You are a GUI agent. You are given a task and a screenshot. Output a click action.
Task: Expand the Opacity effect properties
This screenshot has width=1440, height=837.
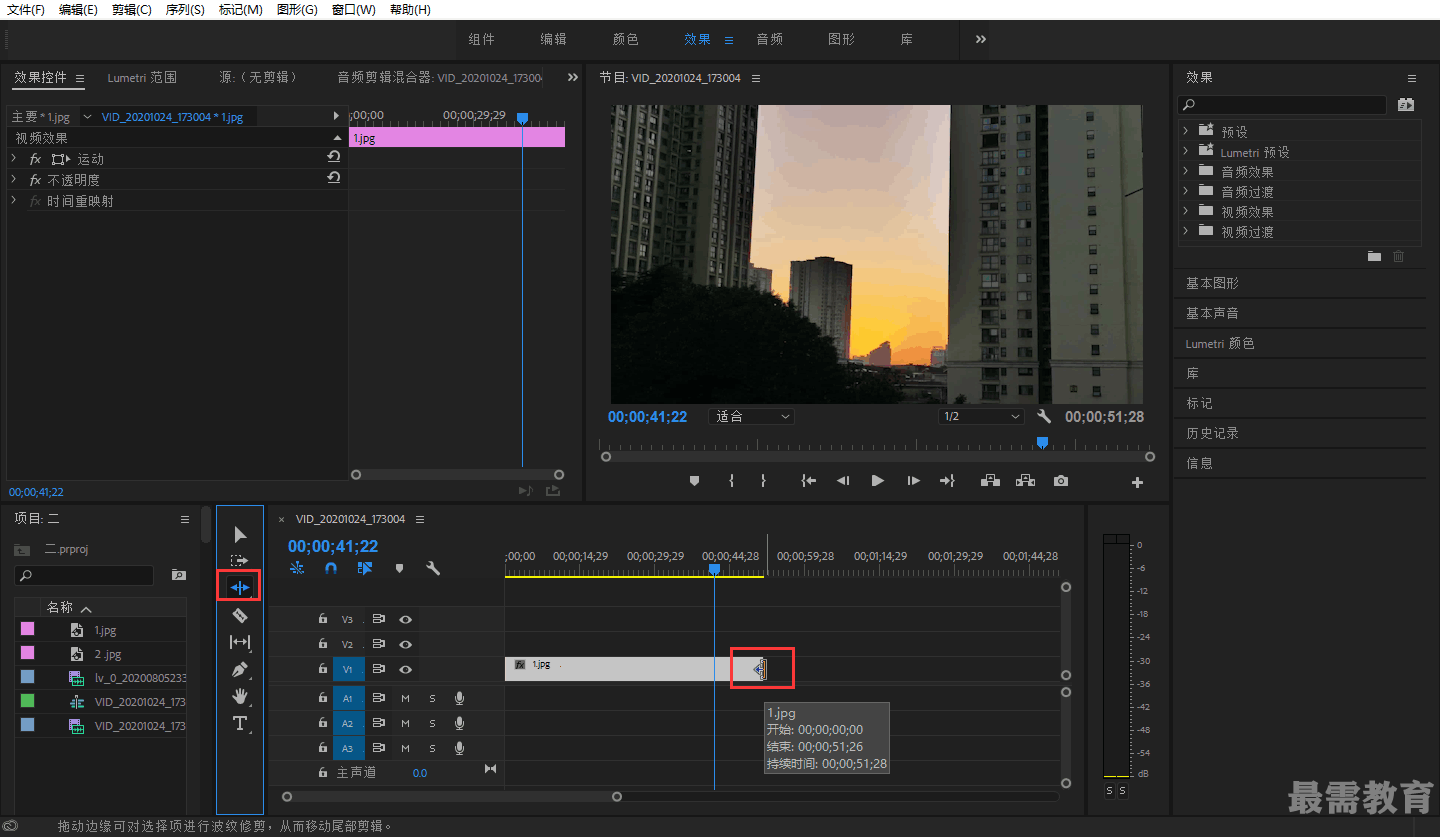coord(14,179)
